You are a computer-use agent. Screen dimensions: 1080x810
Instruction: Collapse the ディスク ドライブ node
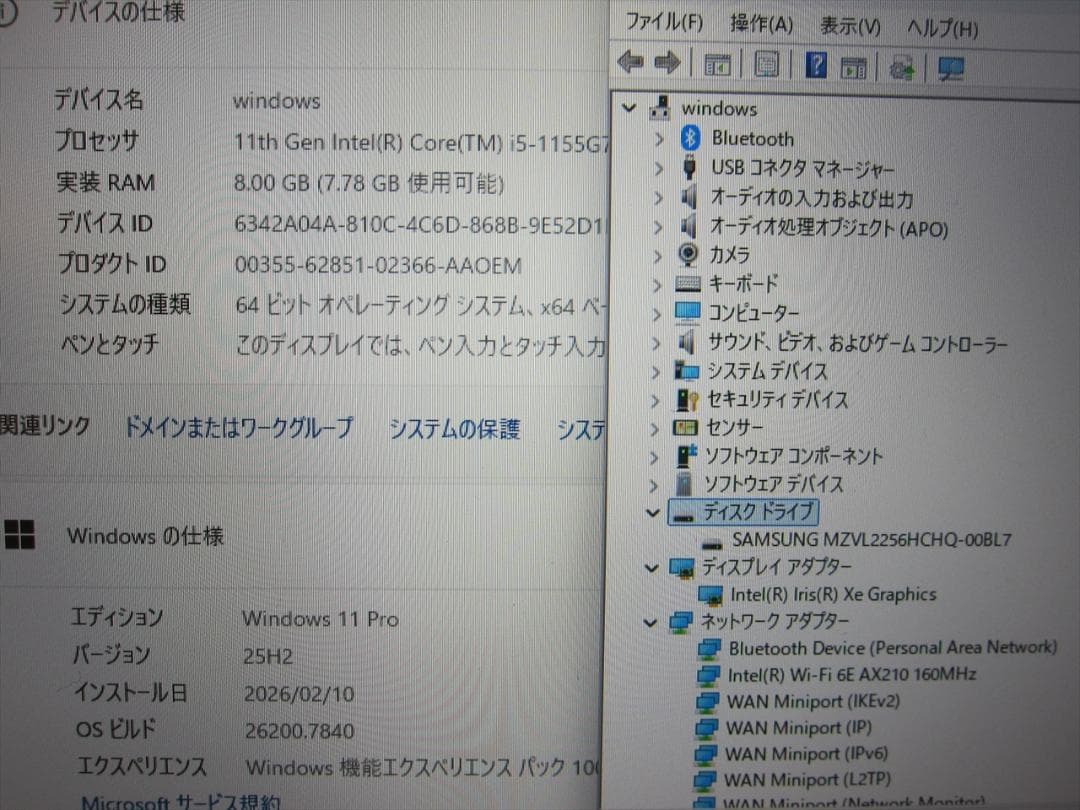(x=653, y=512)
